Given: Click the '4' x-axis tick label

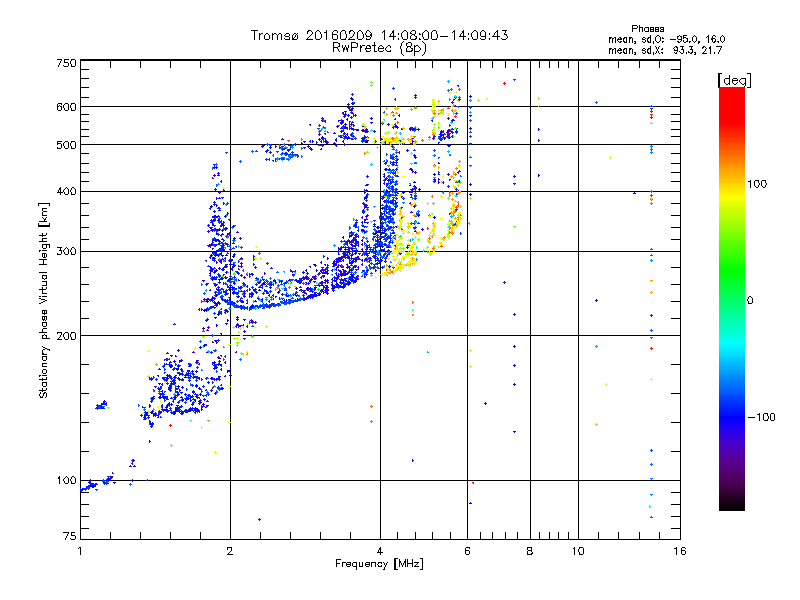Looking at the screenshot, I should pyautogui.click(x=380, y=551).
